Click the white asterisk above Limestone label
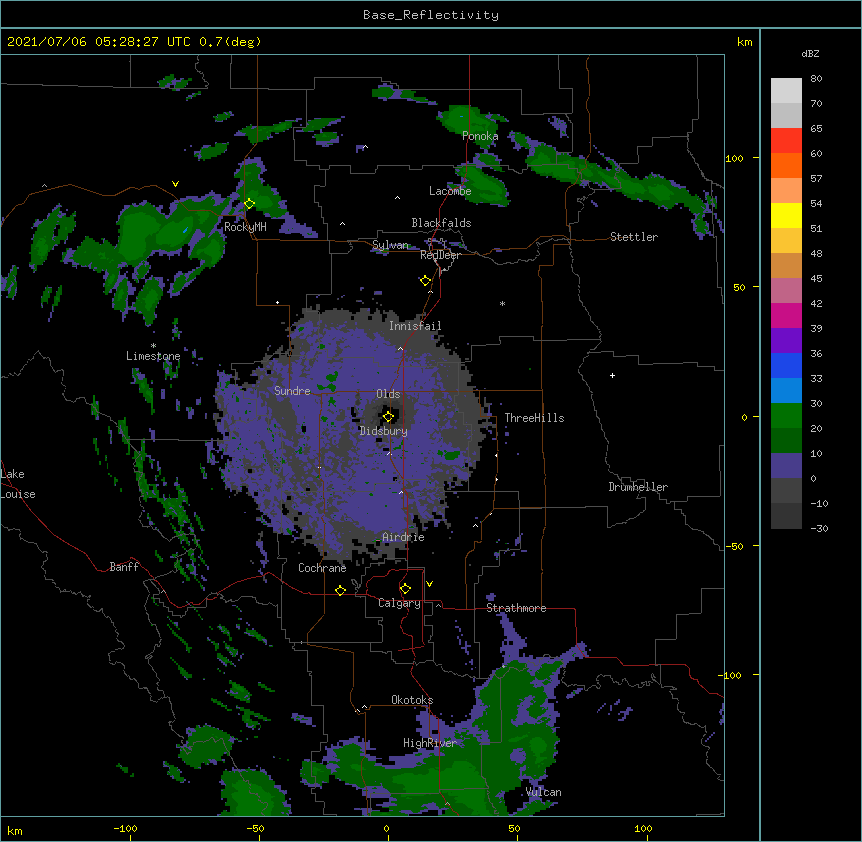The height and width of the screenshot is (842, 862). click(x=153, y=346)
